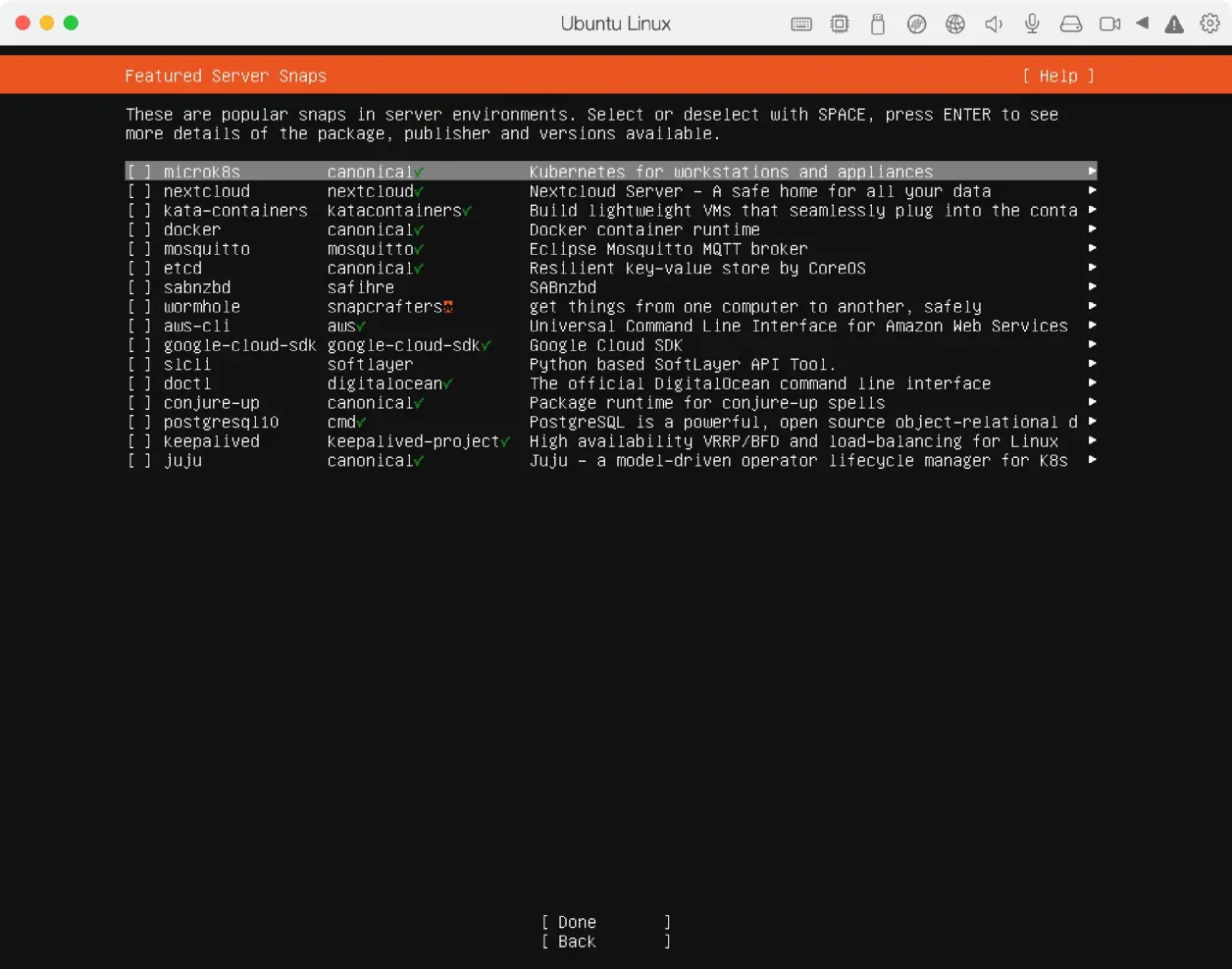The height and width of the screenshot is (969, 1232).
Task: Expand details arrow for google-cloud-sdk row
Action: (x=1092, y=344)
